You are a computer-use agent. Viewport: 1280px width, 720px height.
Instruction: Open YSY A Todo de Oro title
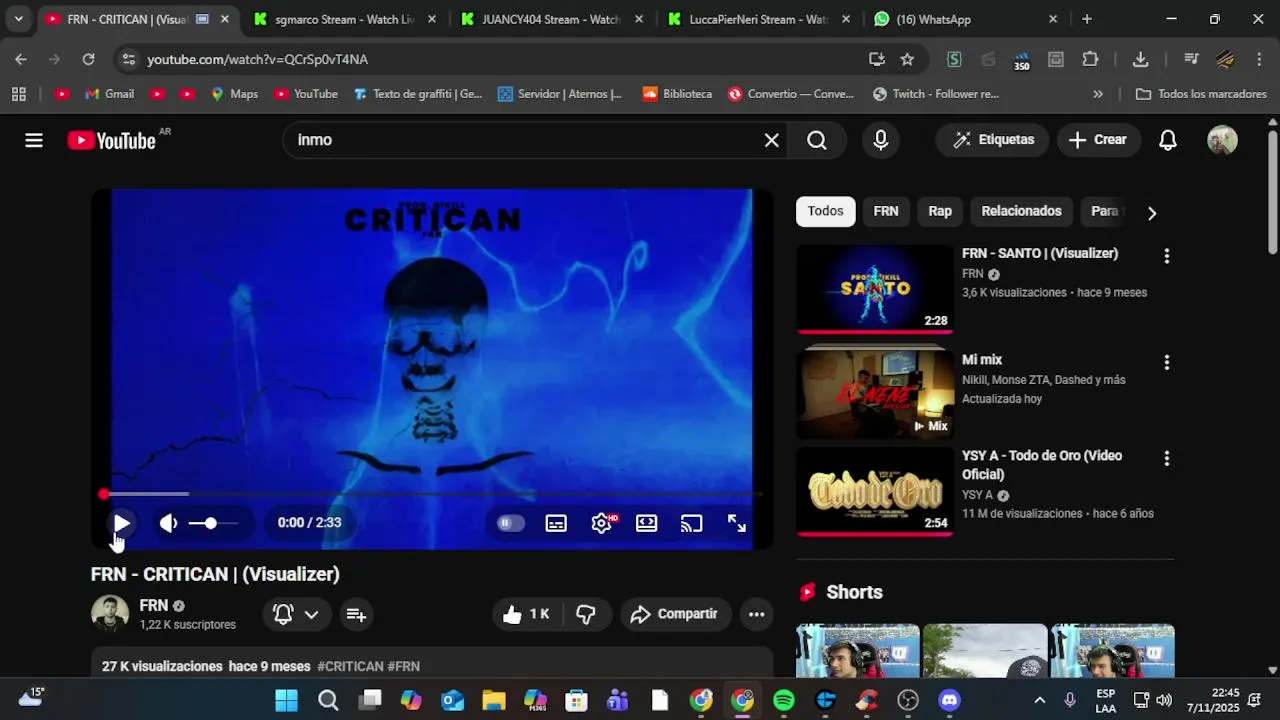1042,465
